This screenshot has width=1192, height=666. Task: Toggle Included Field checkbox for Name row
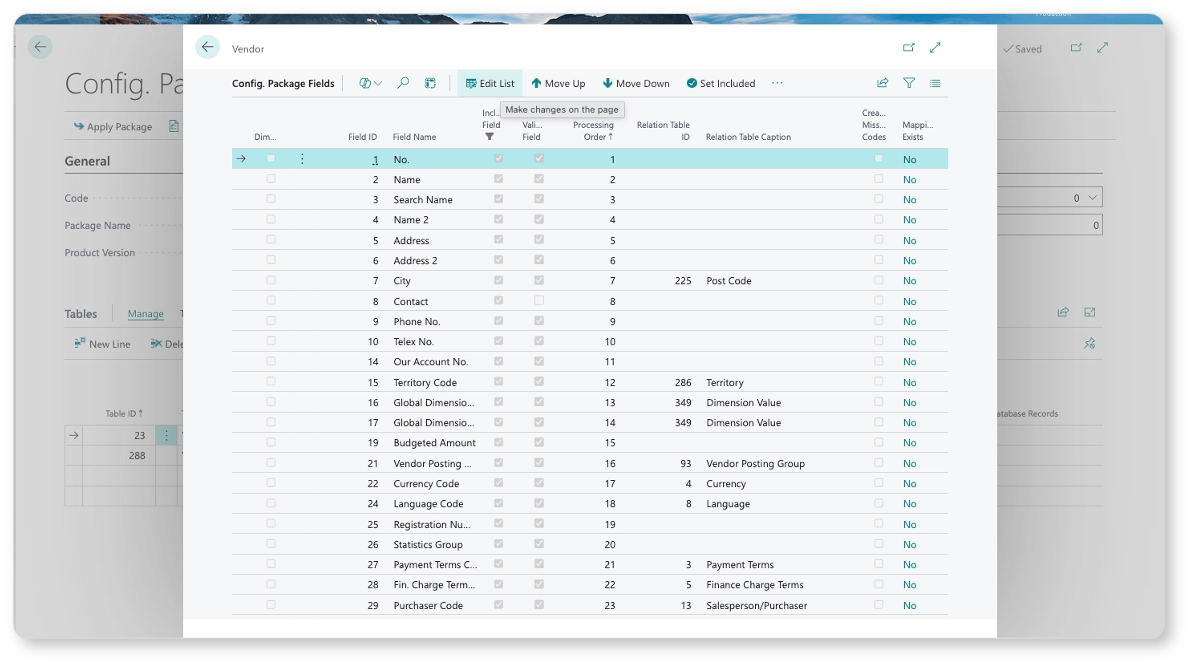coord(499,179)
